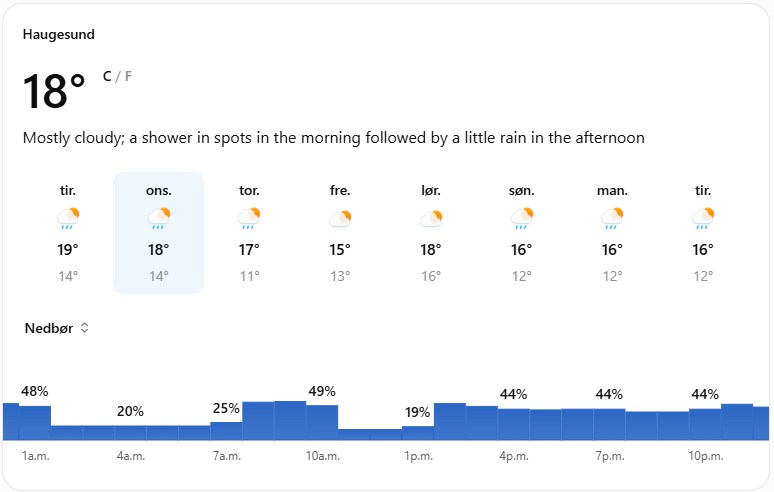Viewport: 774px width, 492px height.
Task: Click the Mostly cloudy forecast description
Action: (x=334, y=138)
